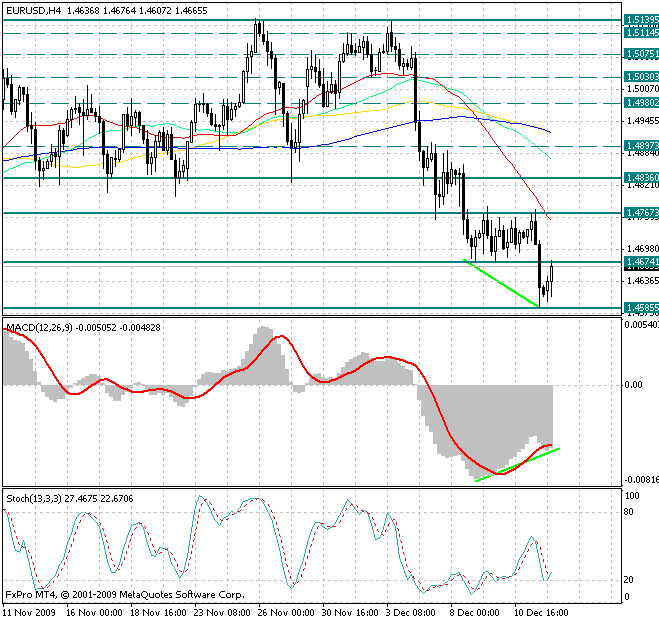Viewport: 659px width, 620px height.
Task: Click the 1.50751 price level label
Action: click(x=639, y=54)
